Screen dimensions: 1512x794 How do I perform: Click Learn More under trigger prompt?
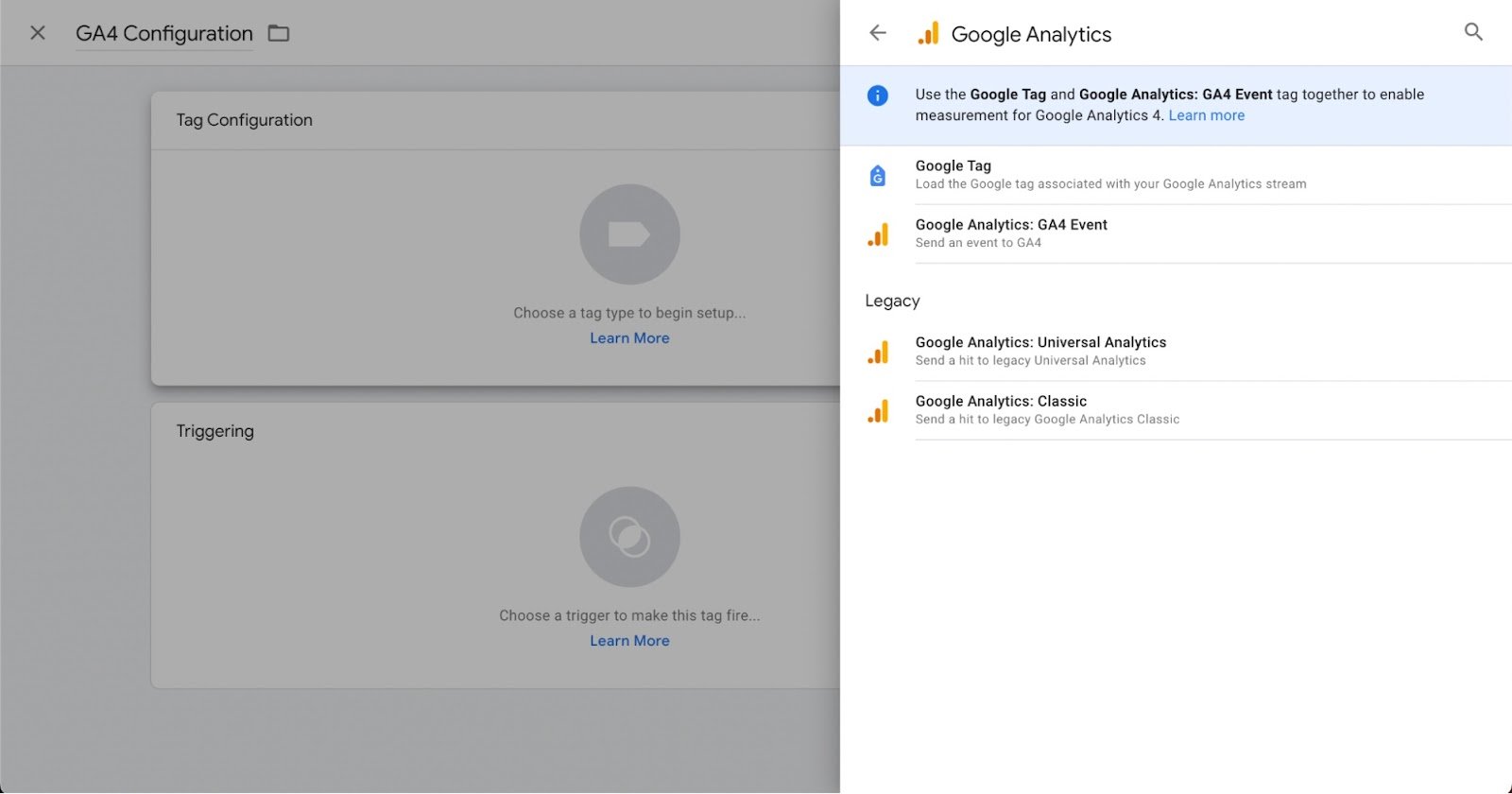(629, 641)
